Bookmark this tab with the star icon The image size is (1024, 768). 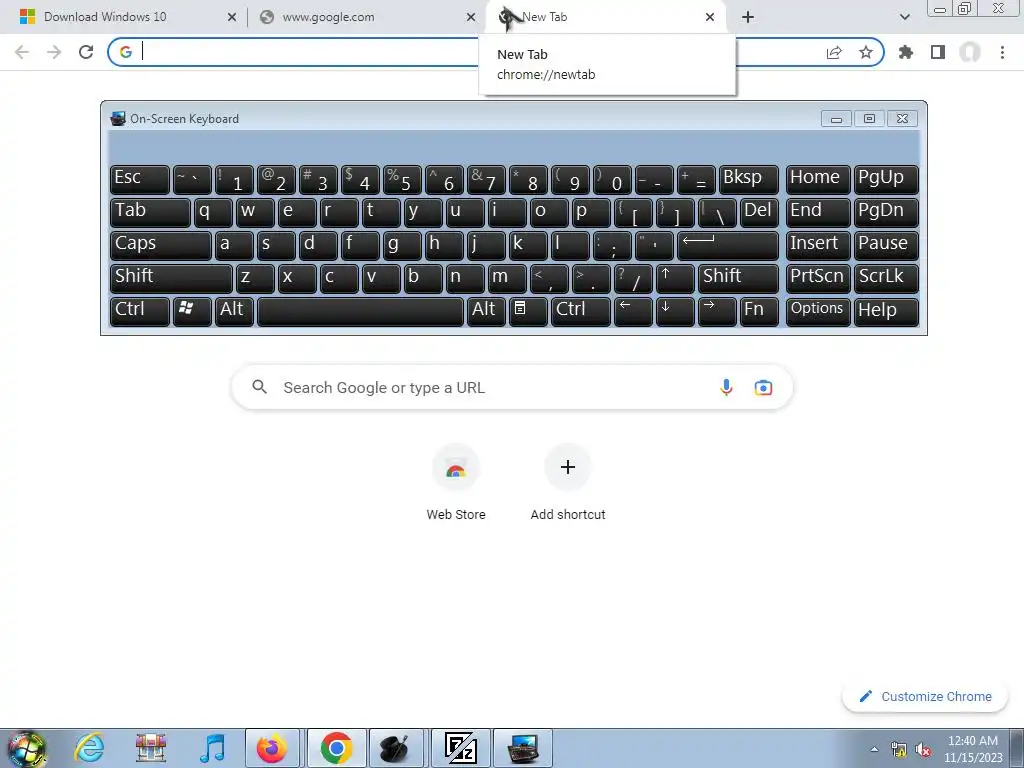[x=866, y=52]
